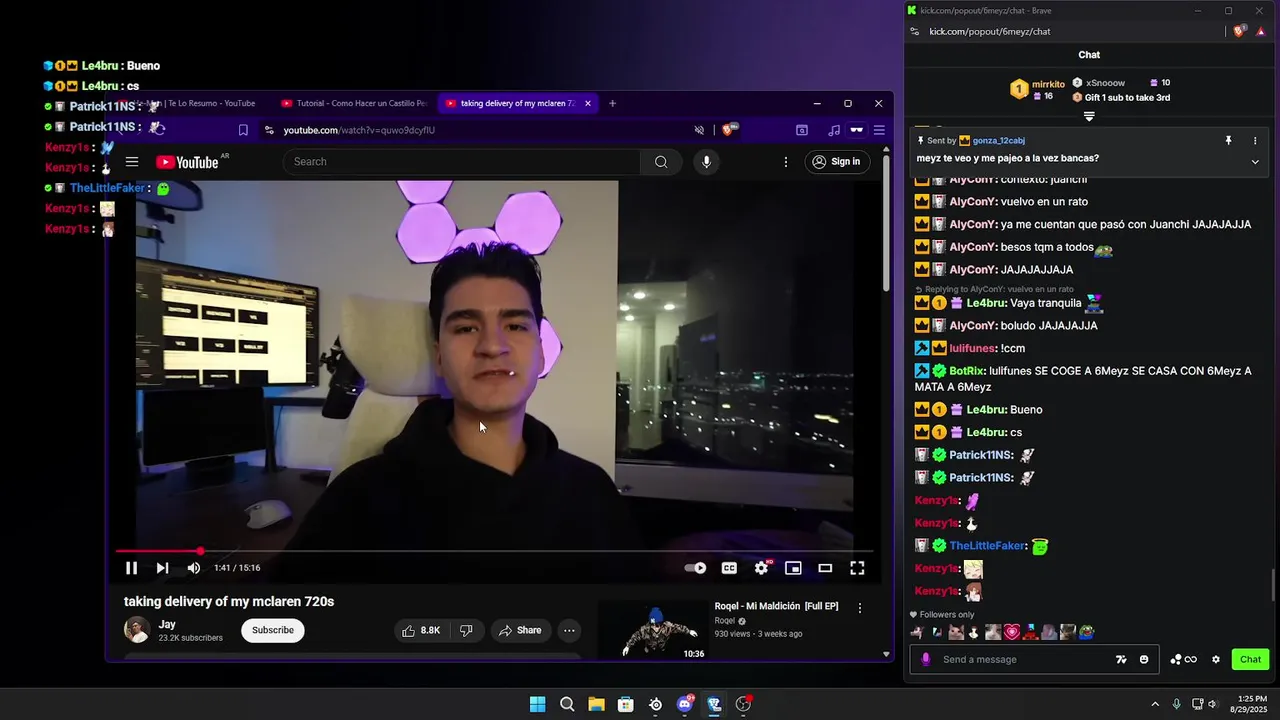Dislike the mclaren video
The width and height of the screenshot is (1280, 720).
(x=466, y=630)
